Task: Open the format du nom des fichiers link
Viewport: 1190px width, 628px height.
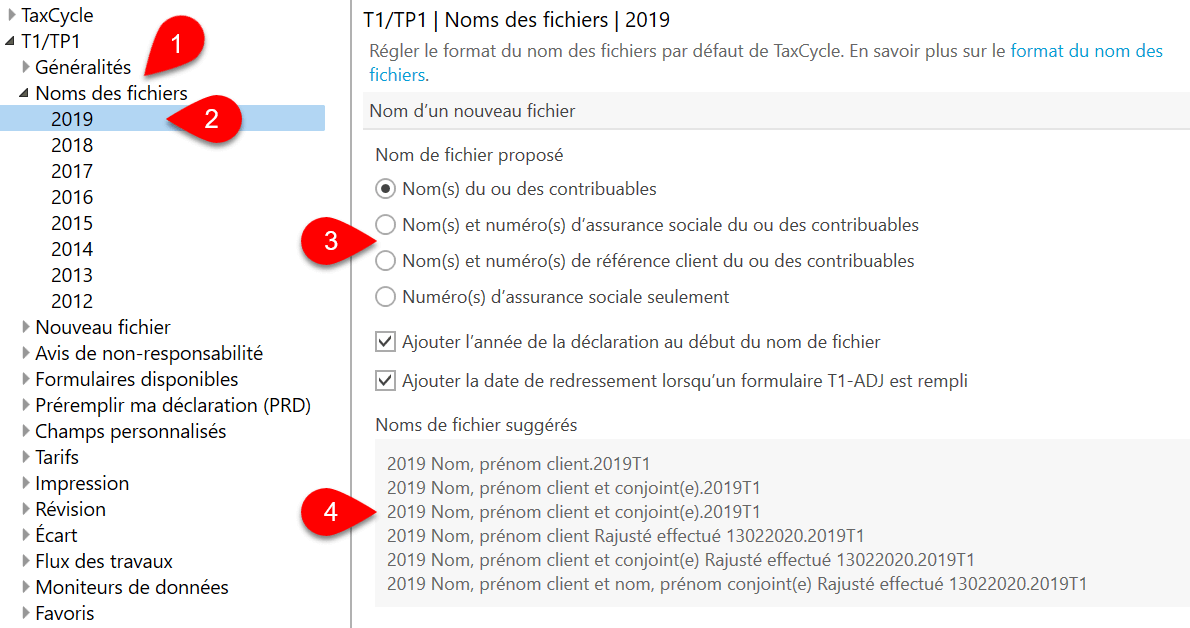Action: (x=766, y=63)
